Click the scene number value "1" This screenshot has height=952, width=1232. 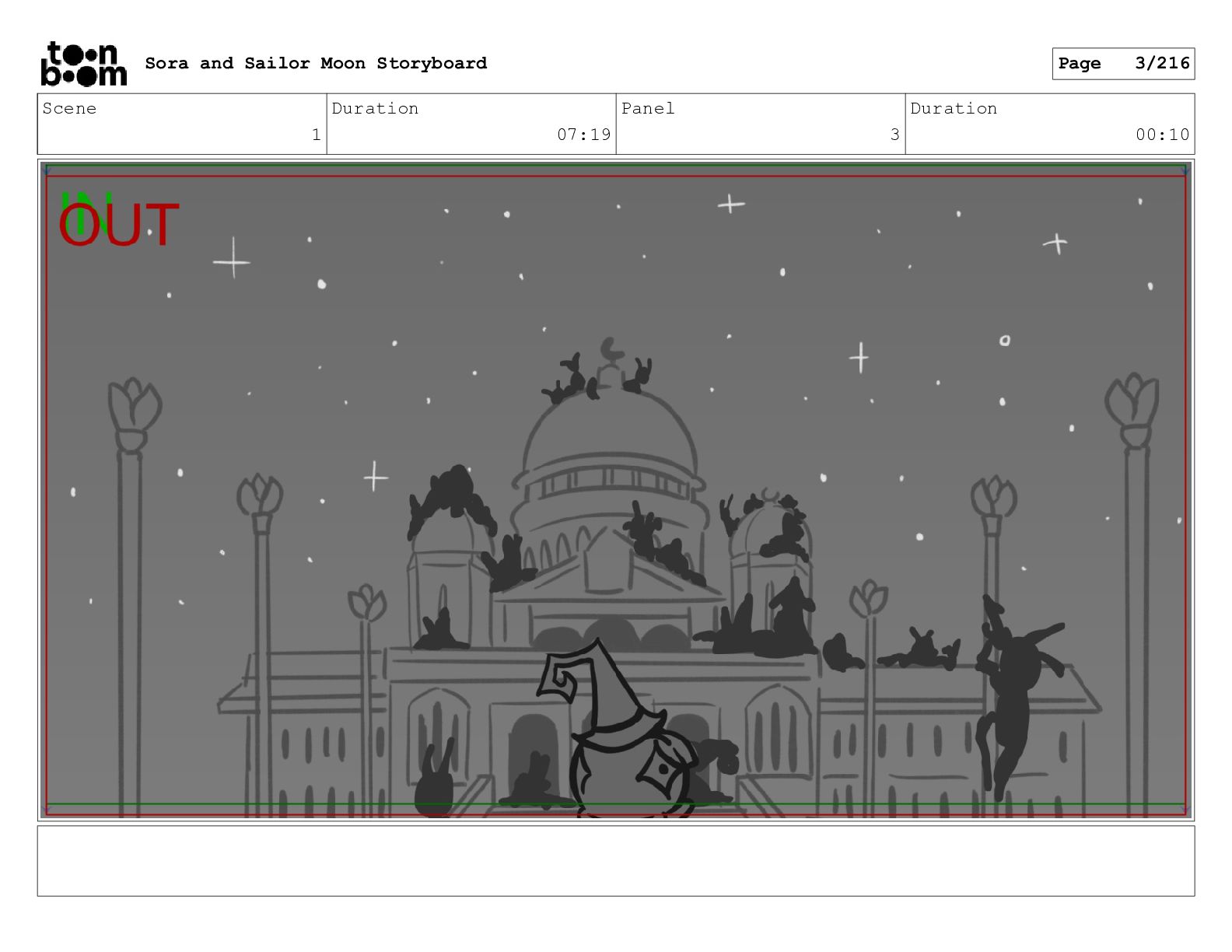click(x=316, y=135)
